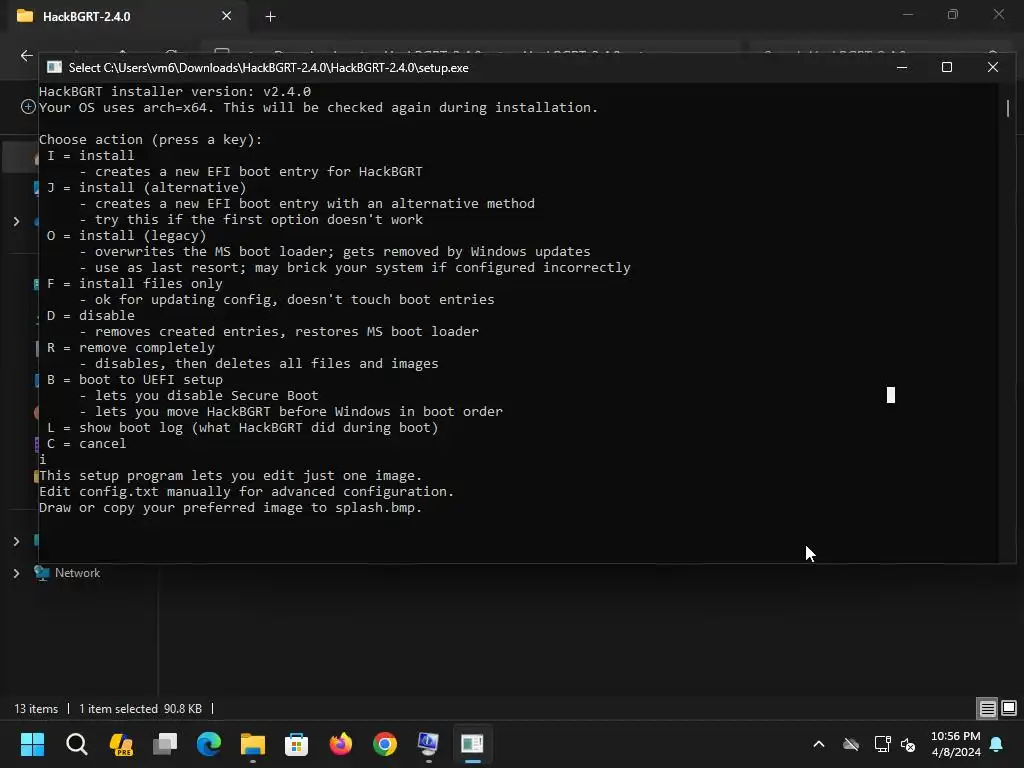The height and width of the screenshot is (768, 1024).
Task: Open the Windows Start menu
Action: coord(32,744)
